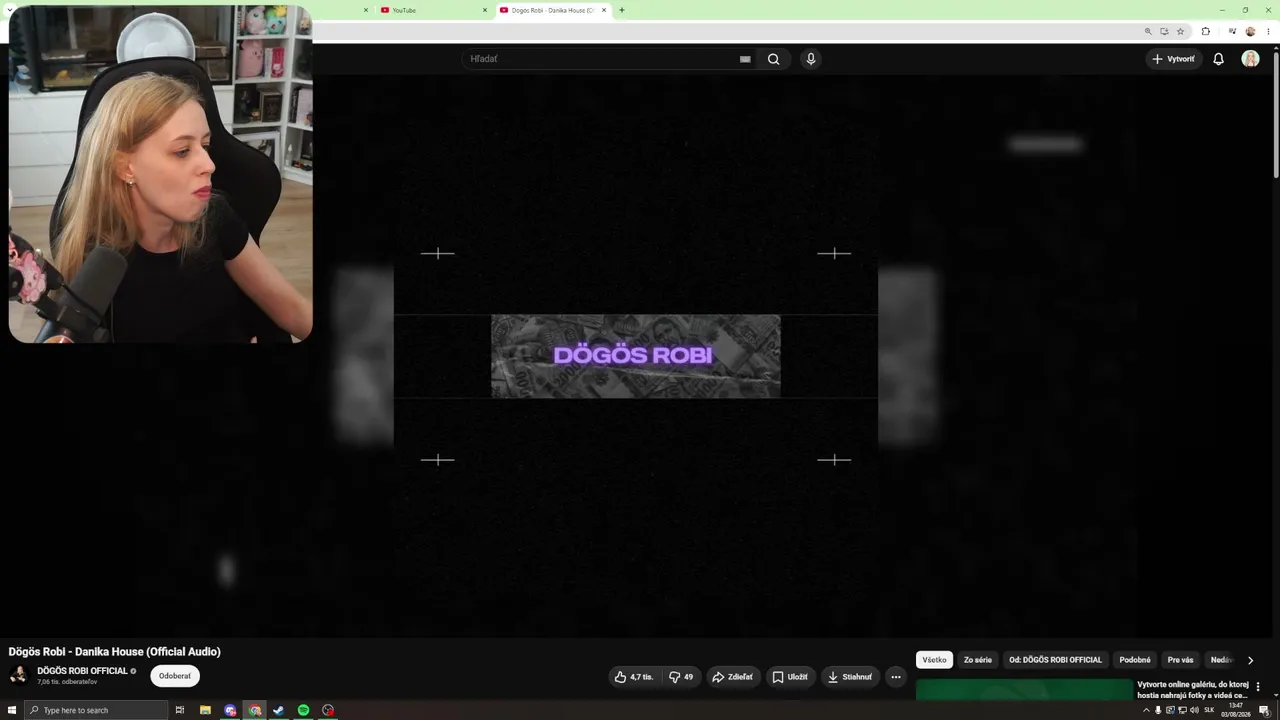
Task: Like the video with 4,7 tis. likes
Action: click(x=634, y=677)
